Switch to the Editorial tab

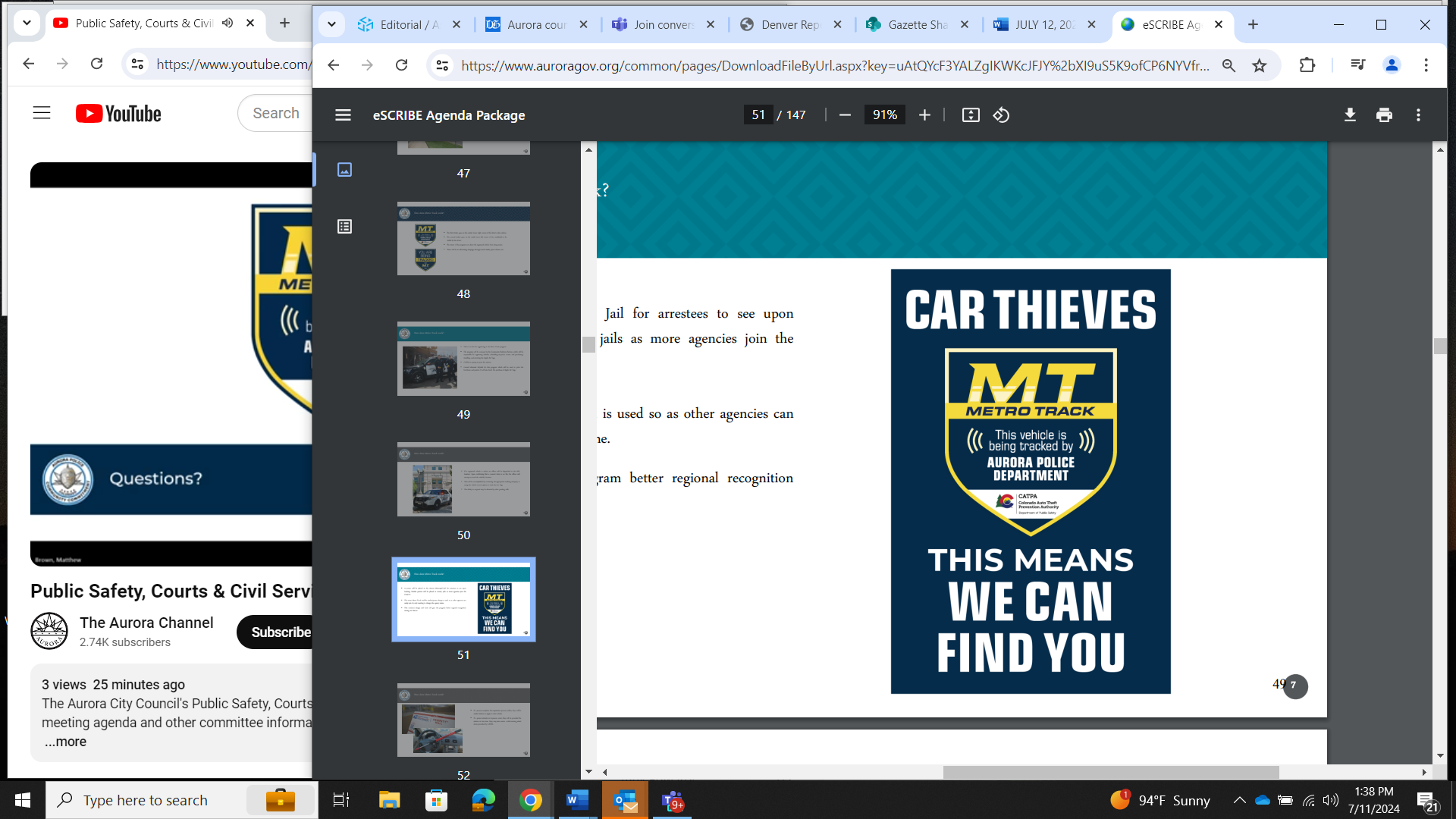tap(409, 24)
